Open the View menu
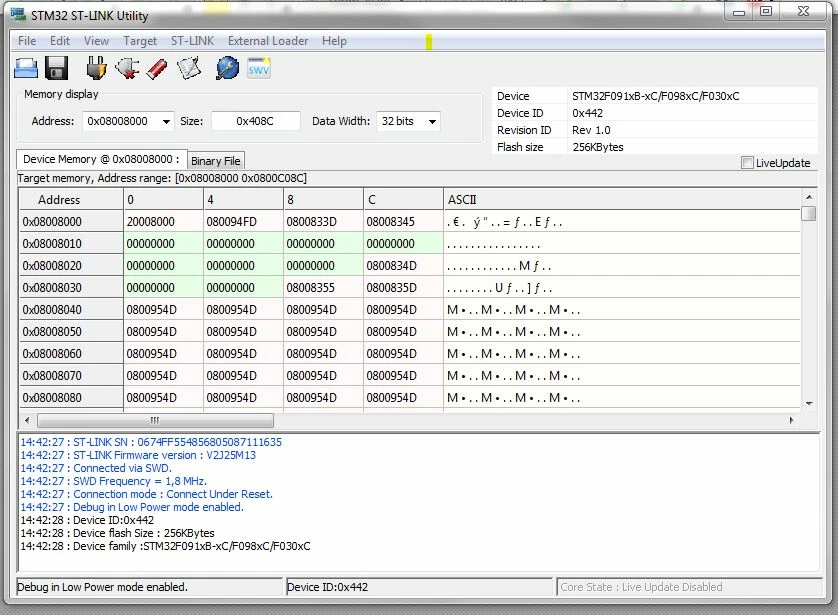Image resolution: width=838 pixels, height=615 pixels. pyautogui.click(x=96, y=41)
